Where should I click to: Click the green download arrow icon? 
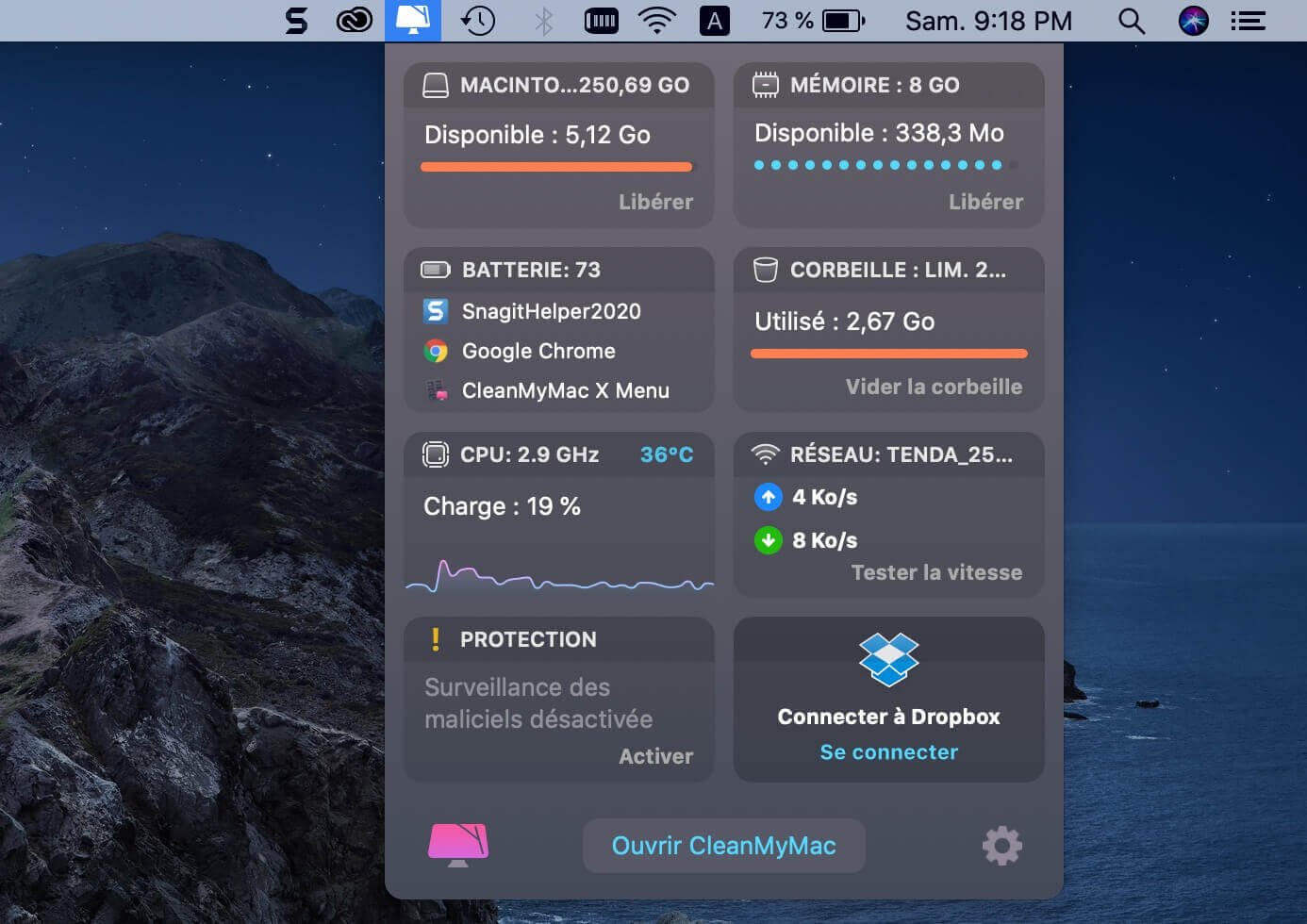tap(768, 540)
